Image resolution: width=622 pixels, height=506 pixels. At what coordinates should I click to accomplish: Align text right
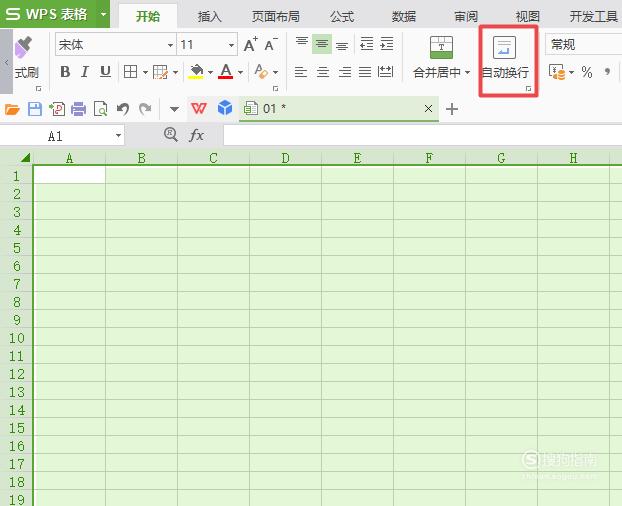click(344, 72)
